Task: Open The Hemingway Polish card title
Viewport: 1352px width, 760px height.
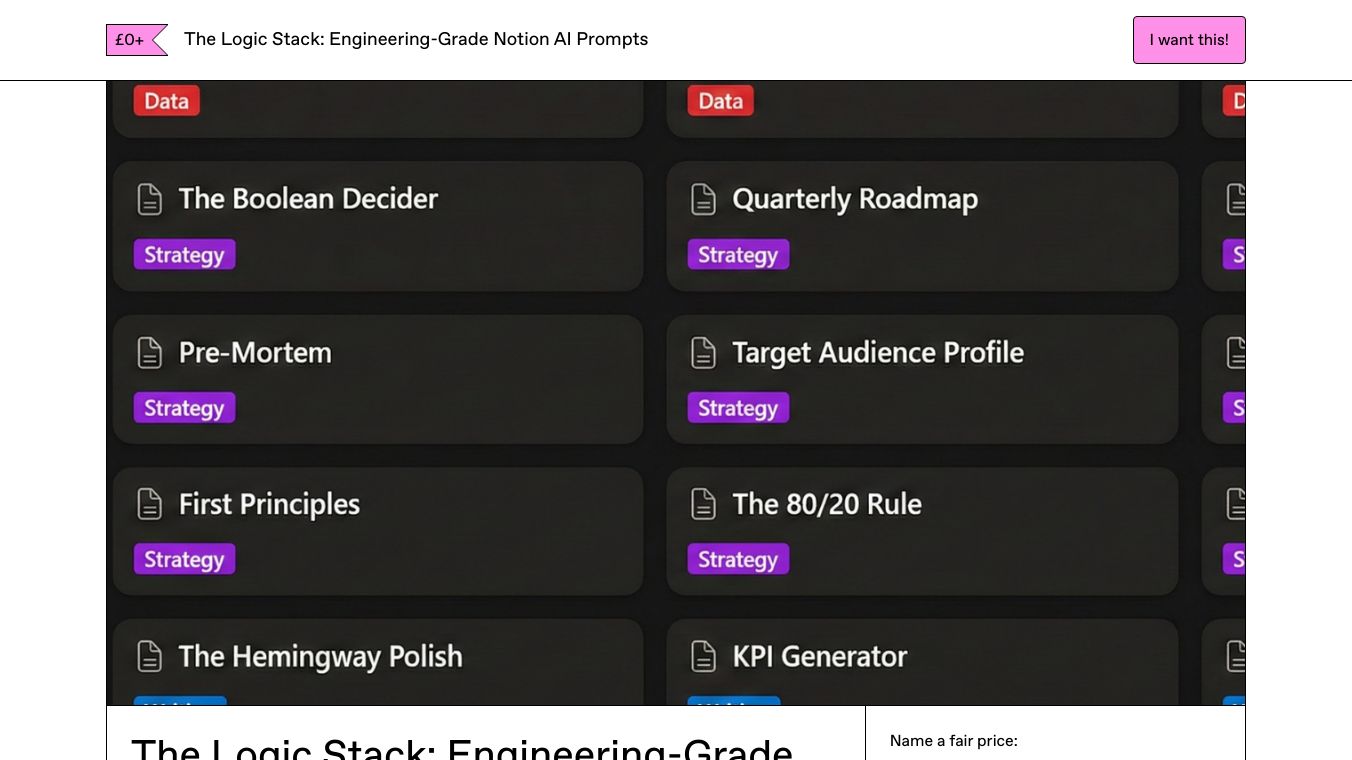Action: 320,657
